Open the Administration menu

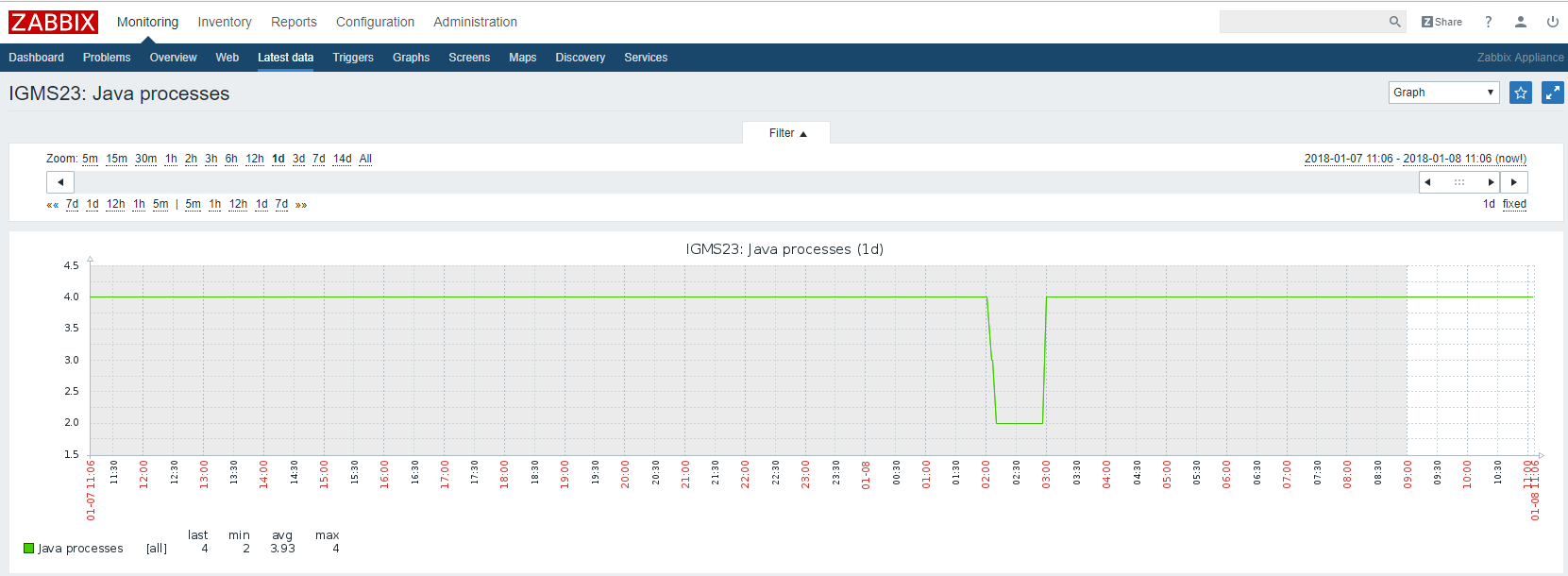(475, 22)
